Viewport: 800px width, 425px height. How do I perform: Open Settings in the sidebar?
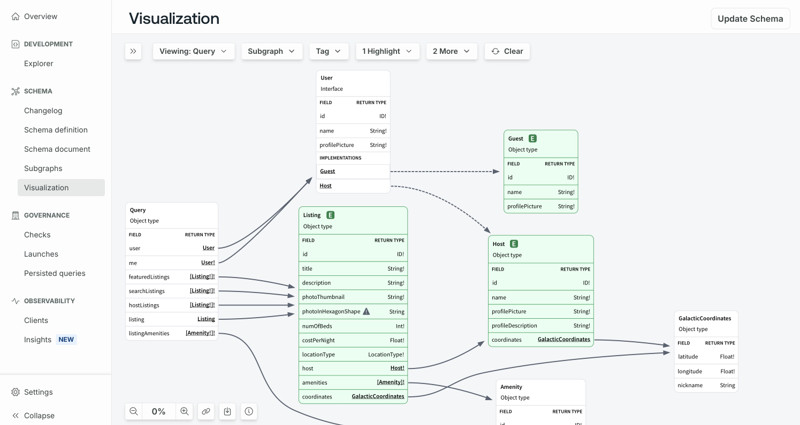(x=38, y=392)
